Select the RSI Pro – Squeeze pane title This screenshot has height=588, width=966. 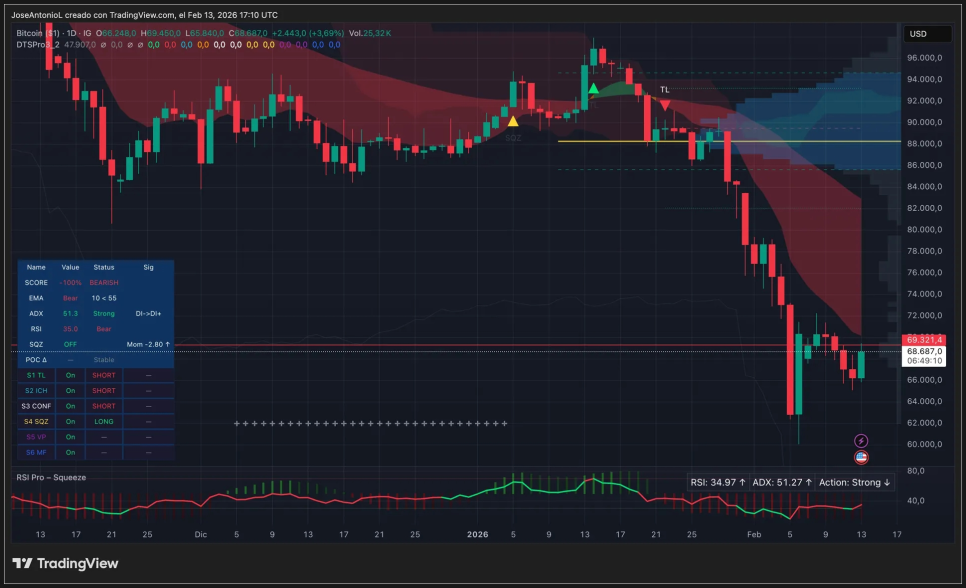51,477
